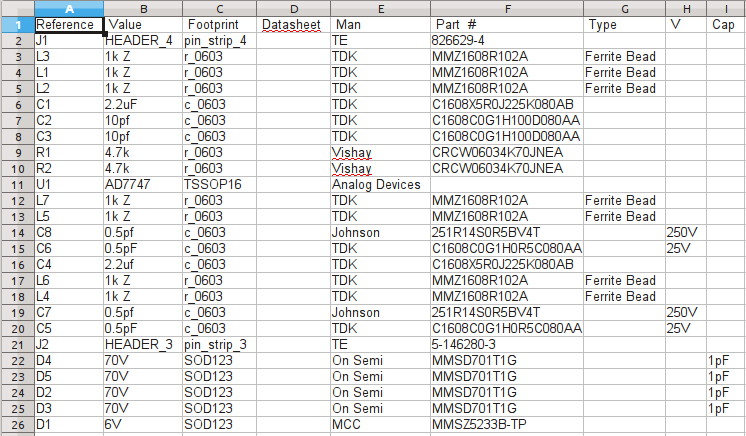
Task: Select 'C8' reference cell
Action: 69,233
